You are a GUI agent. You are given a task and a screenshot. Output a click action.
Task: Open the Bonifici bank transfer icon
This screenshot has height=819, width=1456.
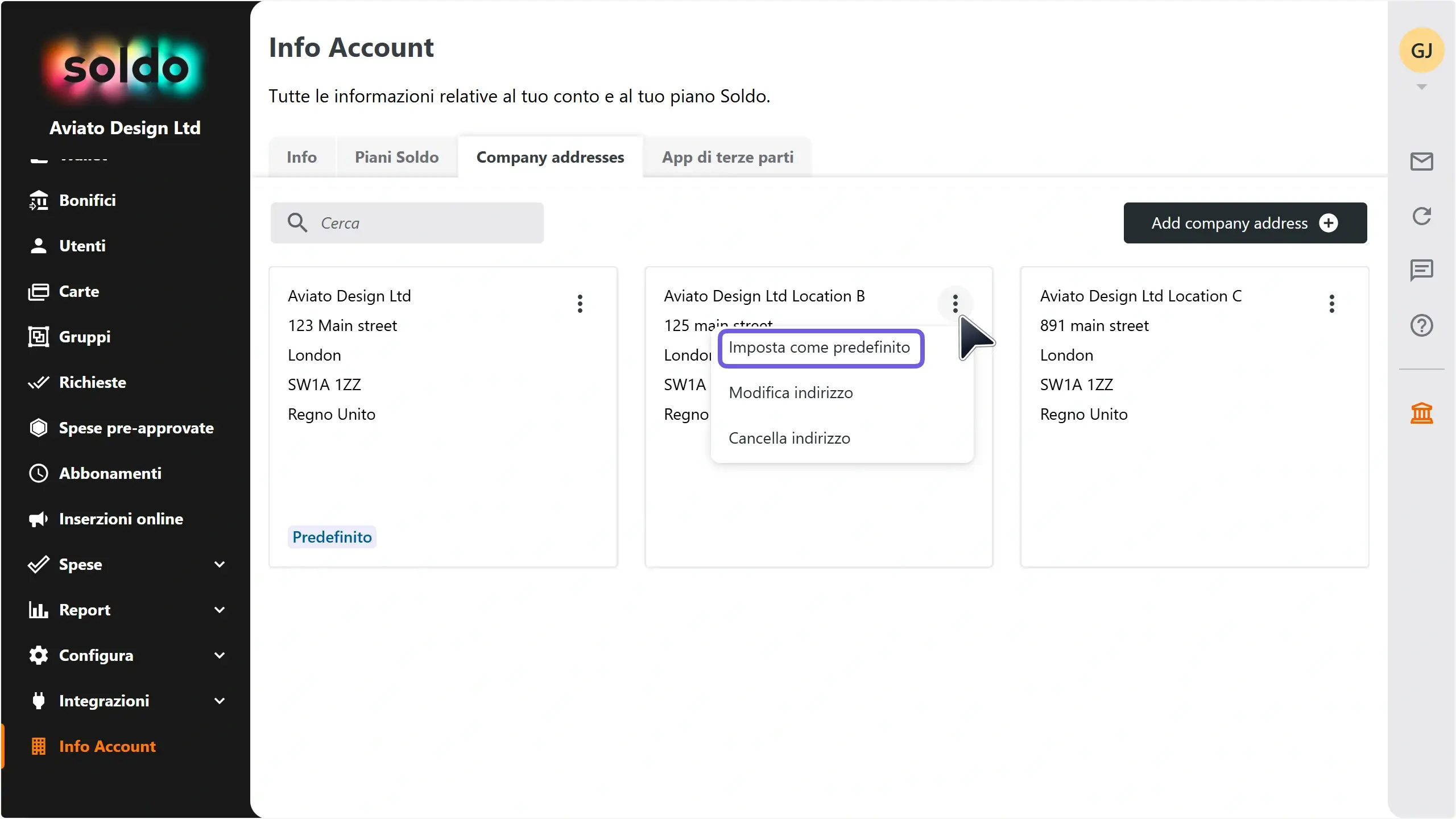coord(38,200)
